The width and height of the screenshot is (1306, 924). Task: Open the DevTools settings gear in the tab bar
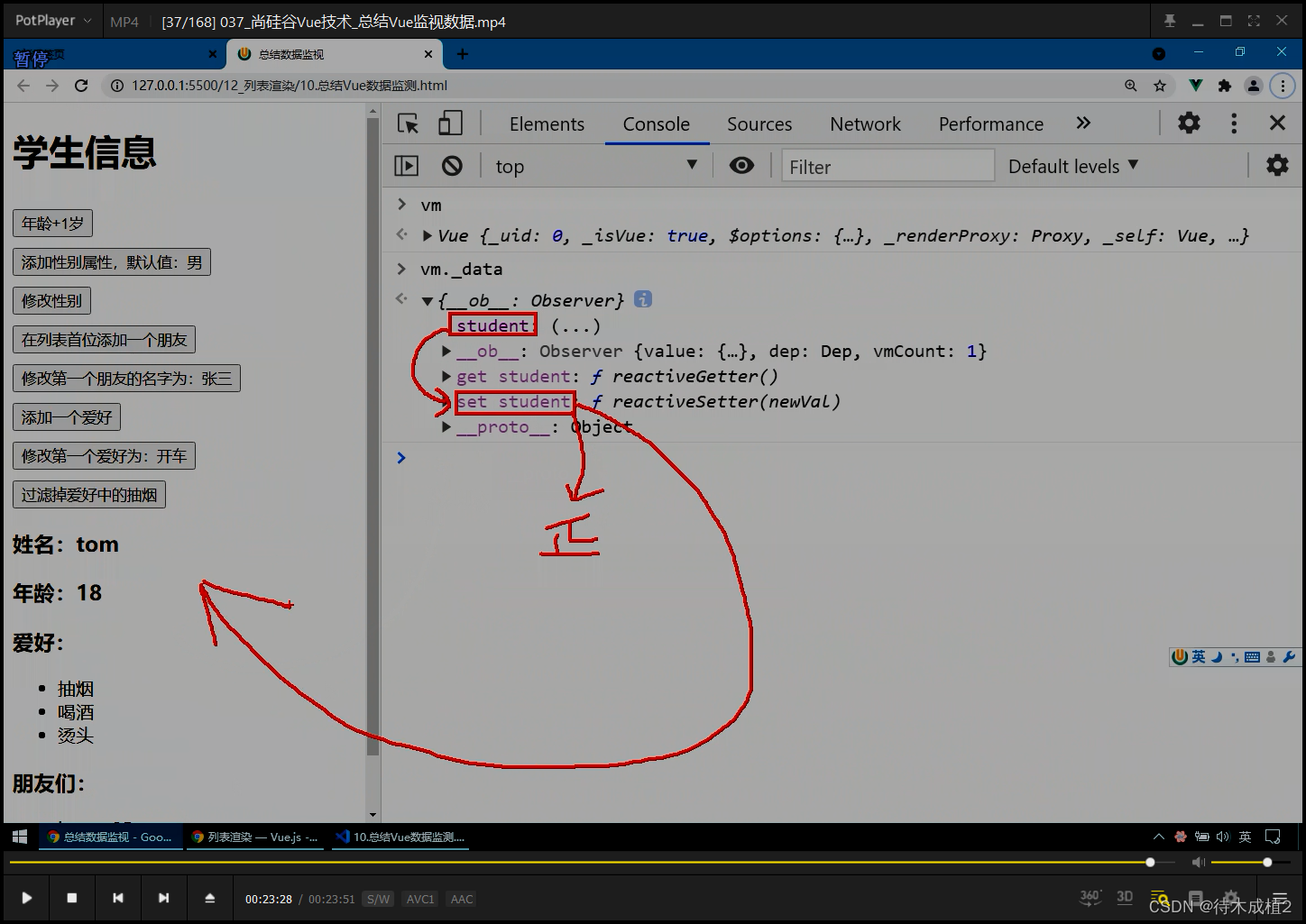[x=1189, y=123]
